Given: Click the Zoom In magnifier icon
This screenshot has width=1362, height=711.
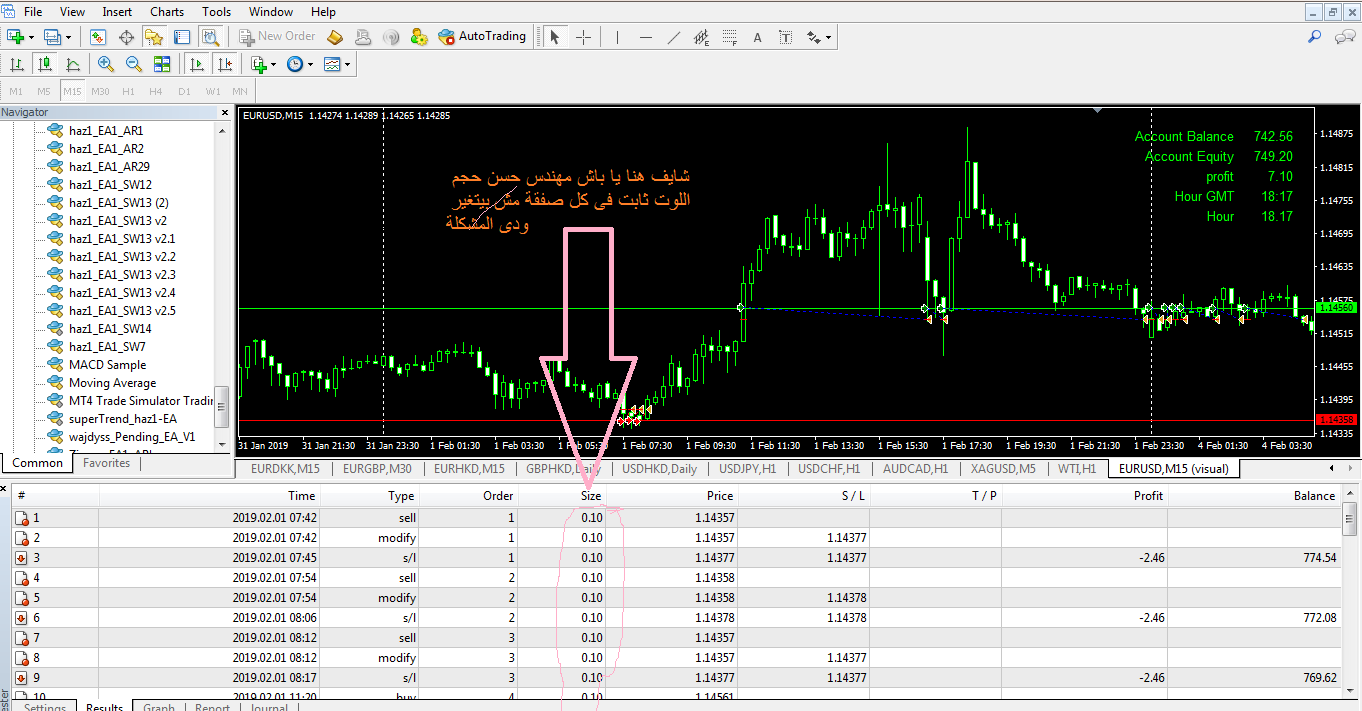Looking at the screenshot, I should (x=106, y=64).
